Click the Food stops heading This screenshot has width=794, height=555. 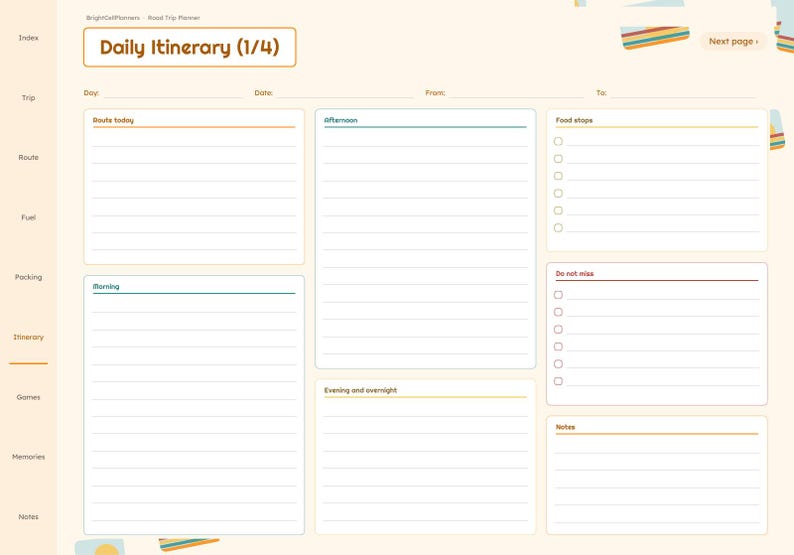(x=574, y=120)
